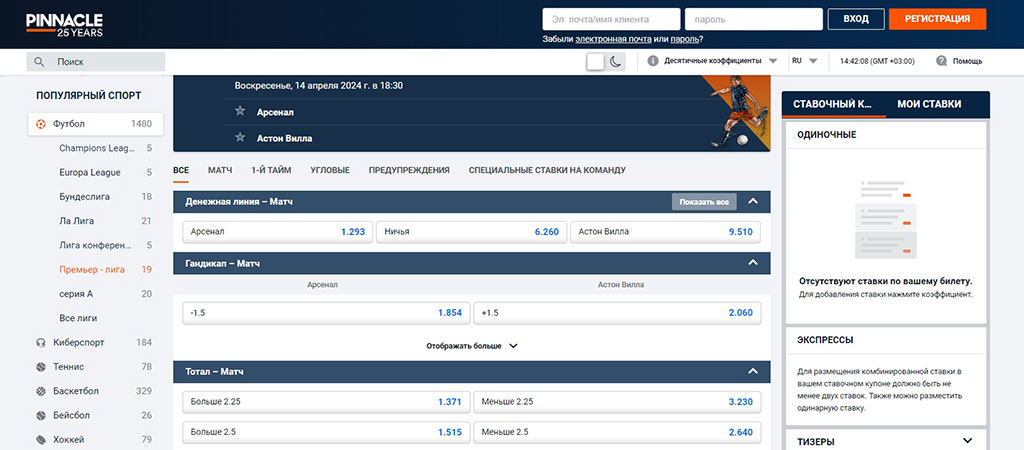The image size is (1024, 450).
Task: Select the МАТЧ tab
Action: click(x=220, y=170)
